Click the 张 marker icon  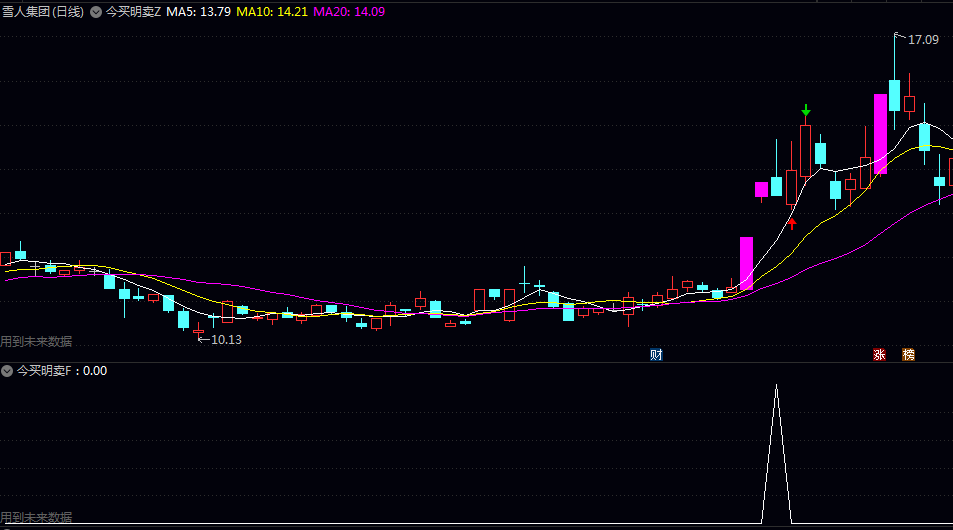coord(879,355)
